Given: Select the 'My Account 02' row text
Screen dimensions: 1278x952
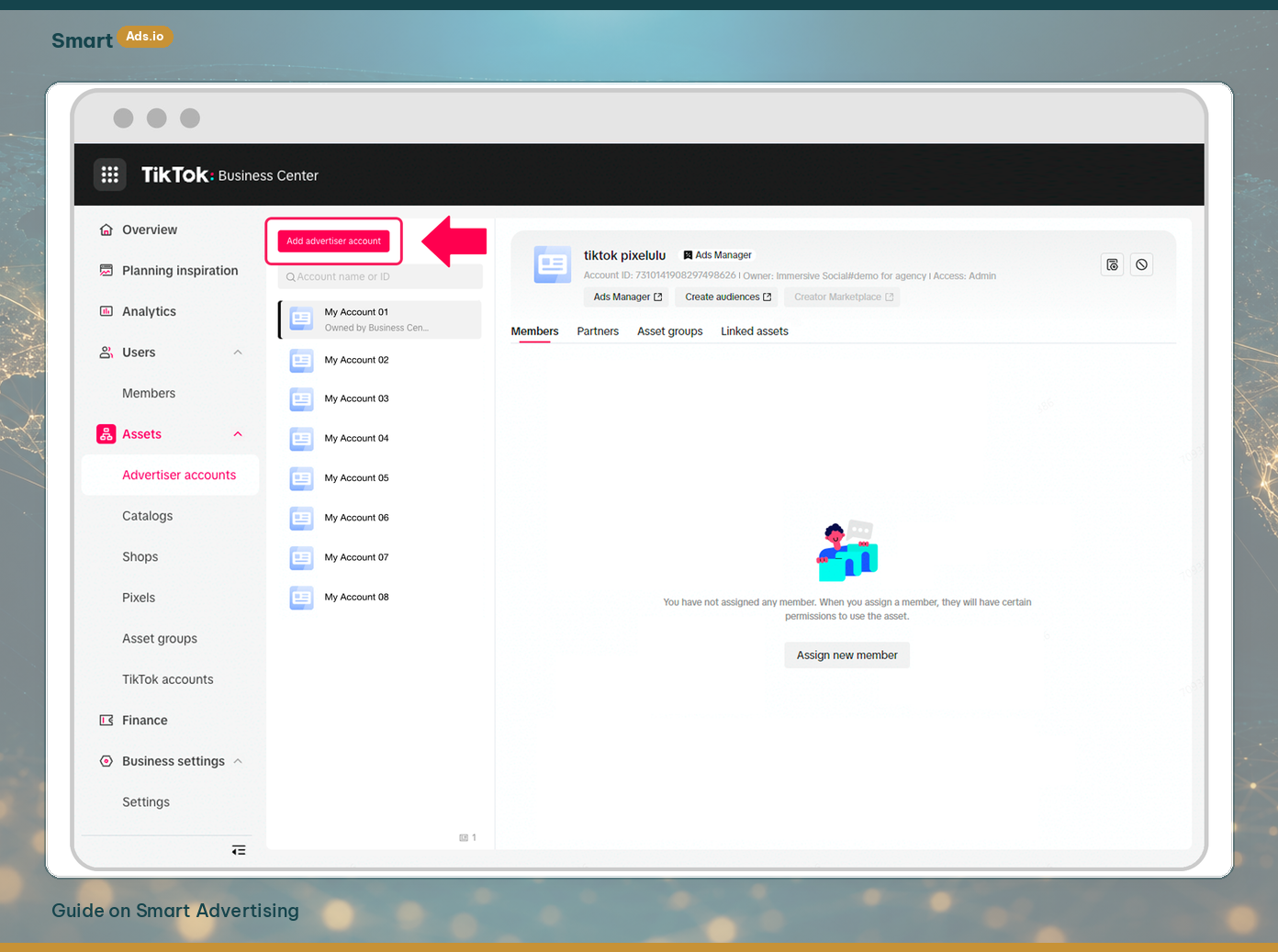Looking at the screenshot, I should point(357,360).
